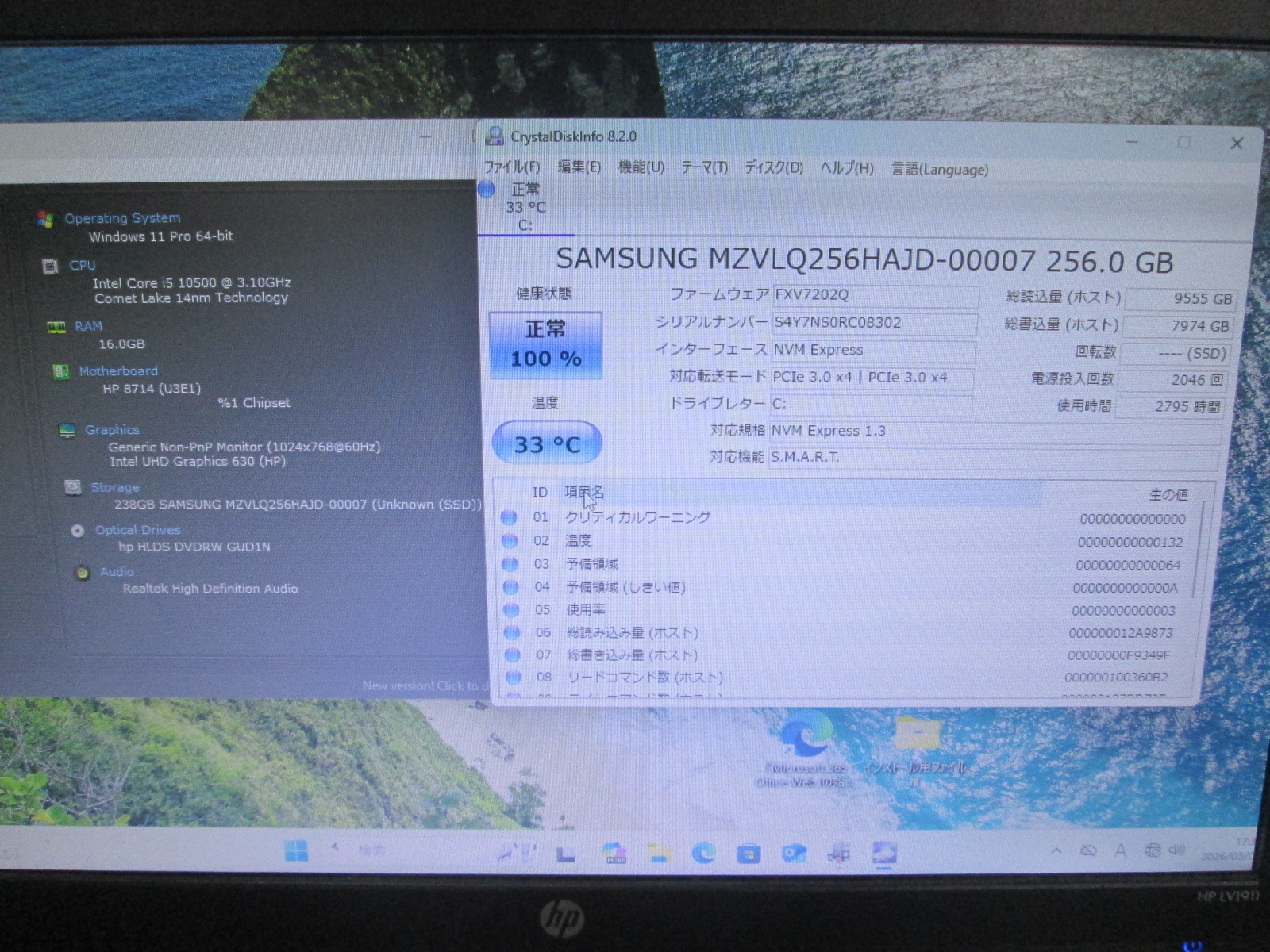Click the volume speaker tray icon
1270x952 pixels.
[1177, 850]
